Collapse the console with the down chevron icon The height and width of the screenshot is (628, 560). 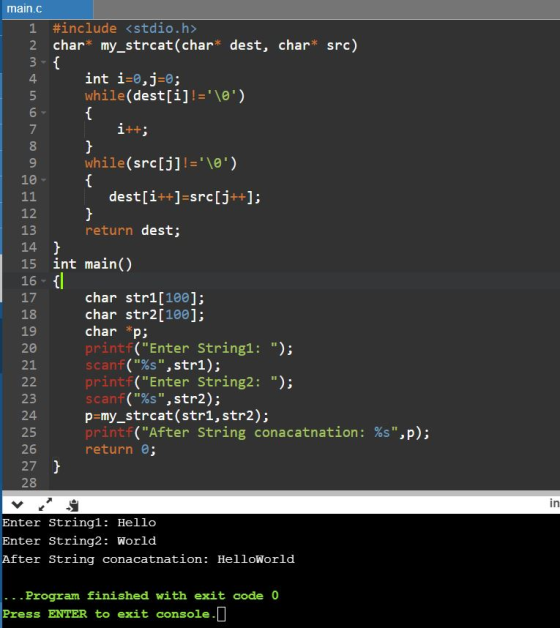coord(17,505)
